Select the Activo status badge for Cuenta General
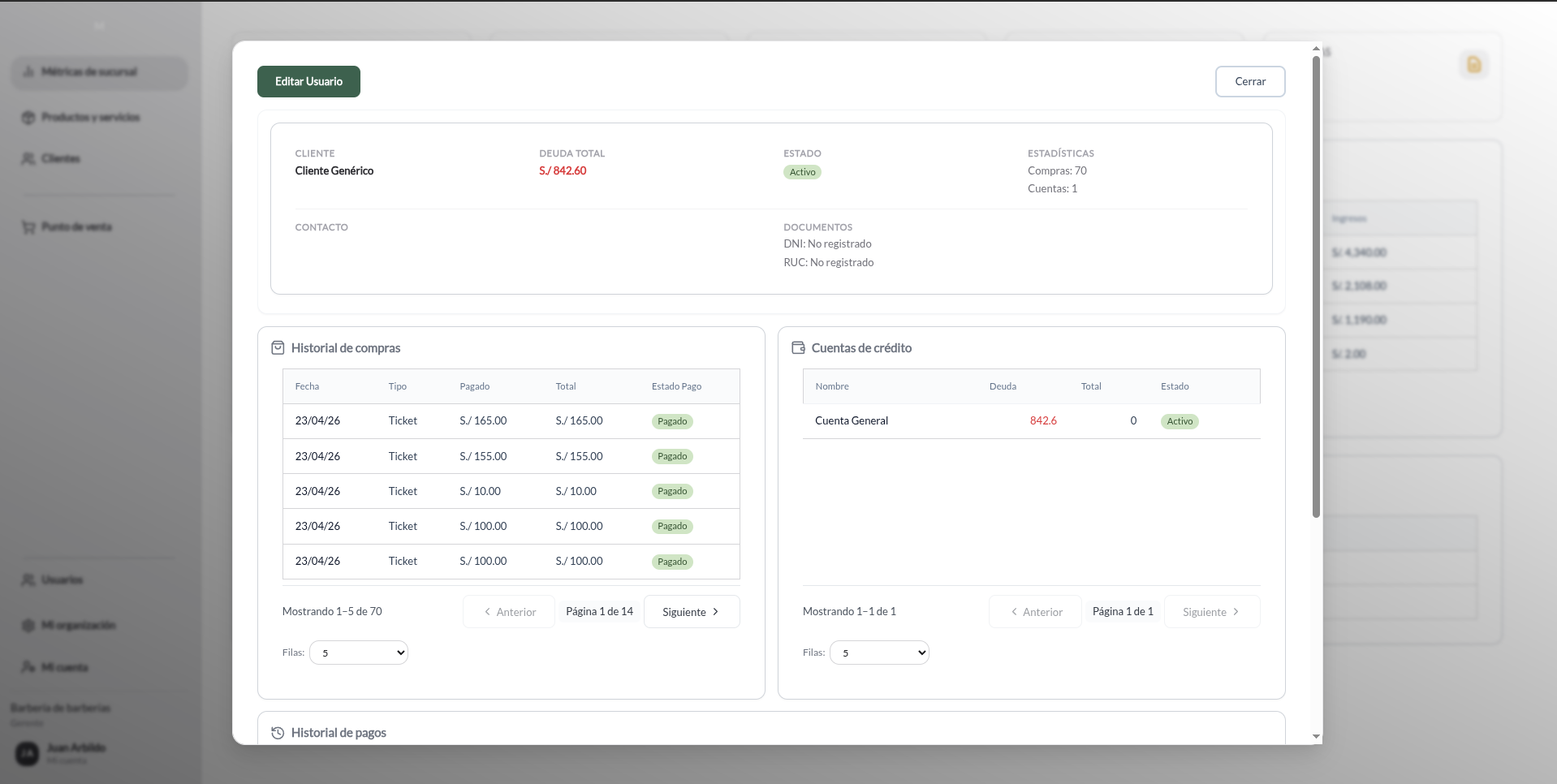Viewport: 1557px width, 784px height. point(1180,421)
